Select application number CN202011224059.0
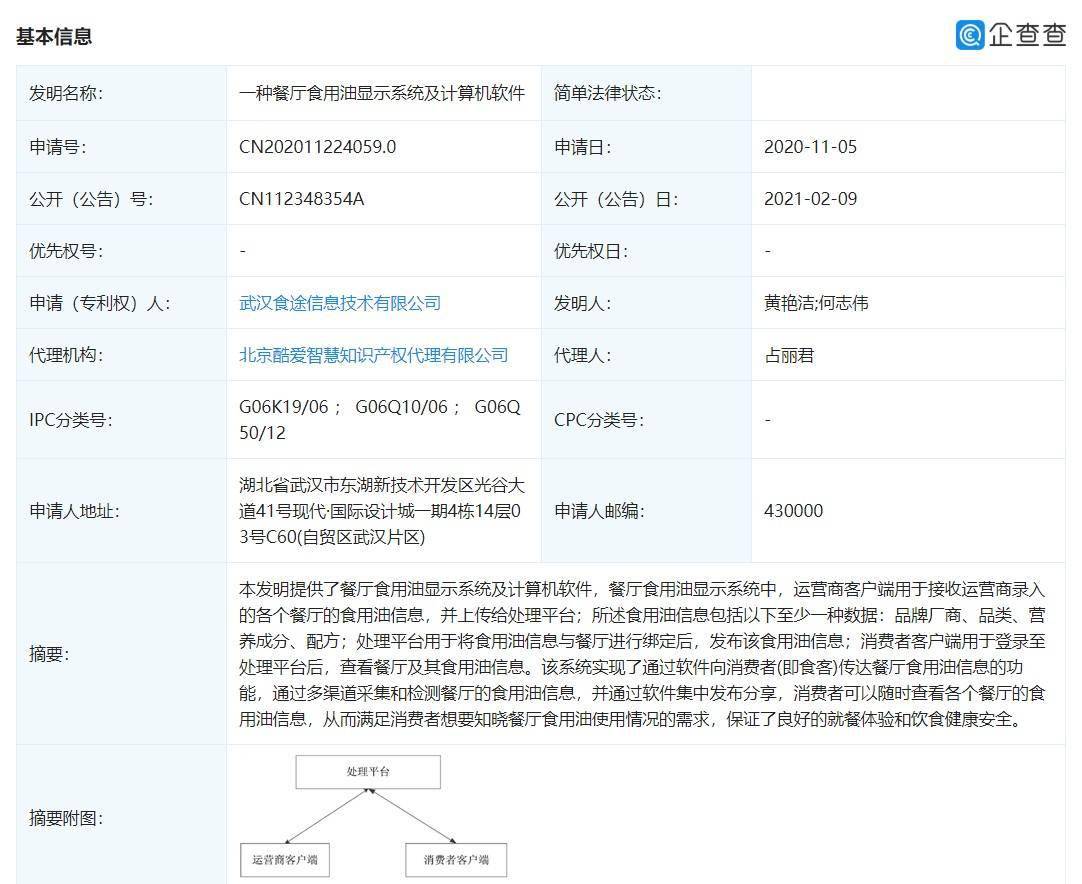The width and height of the screenshot is (1082, 884). (317, 147)
